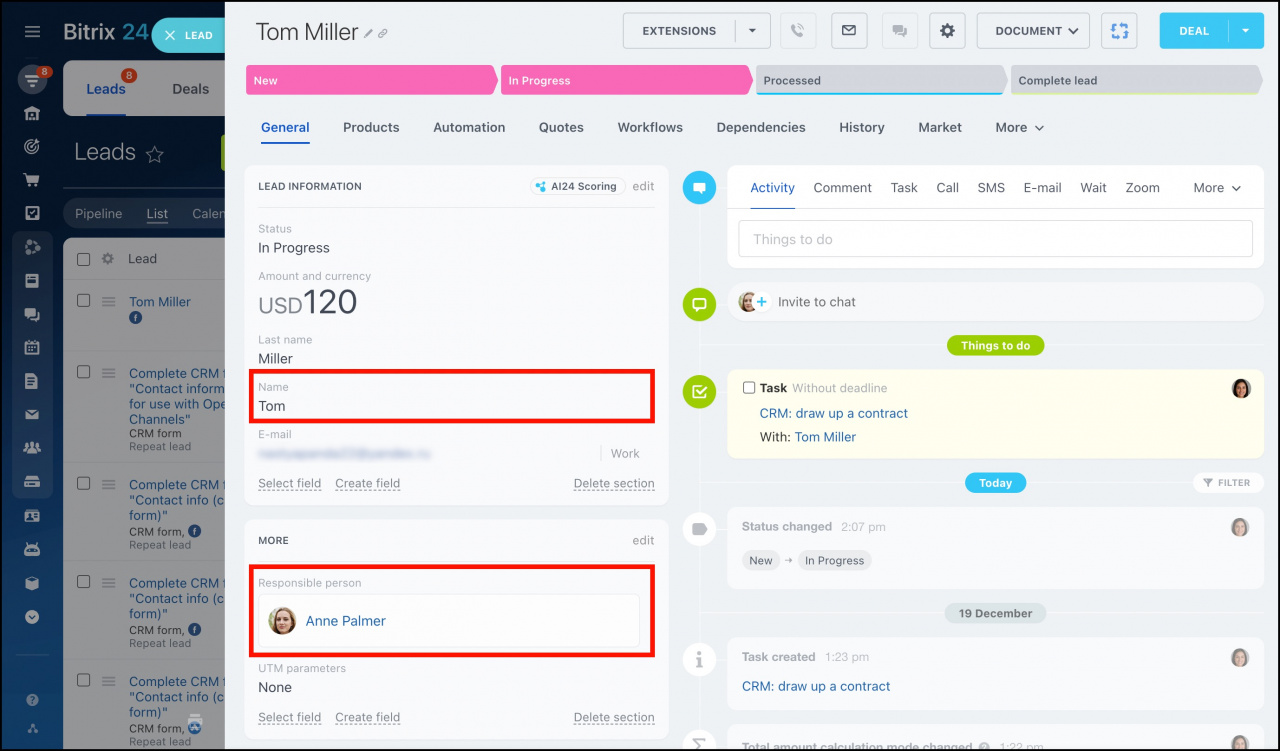Open lead form settings gear
1280x751 pixels.
[x=947, y=31]
